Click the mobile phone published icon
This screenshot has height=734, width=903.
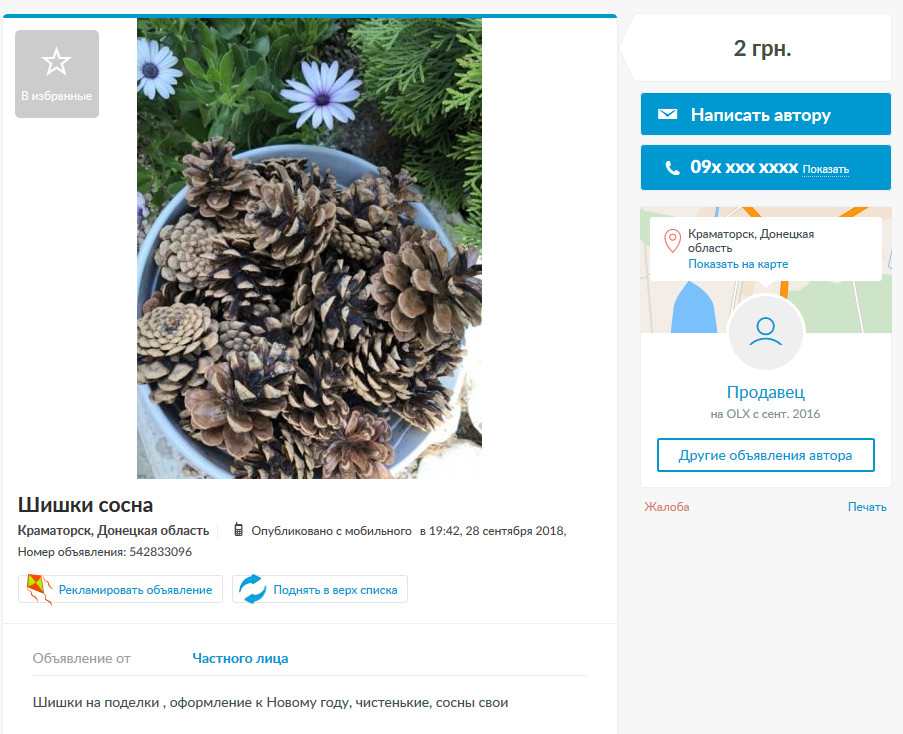pyautogui.click(x=238, y=530)
